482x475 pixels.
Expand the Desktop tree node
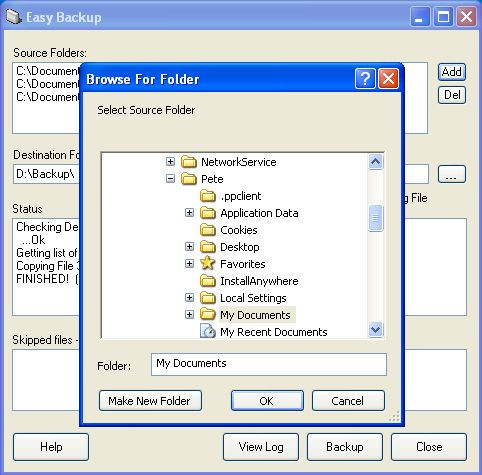(x=189, y=247)
